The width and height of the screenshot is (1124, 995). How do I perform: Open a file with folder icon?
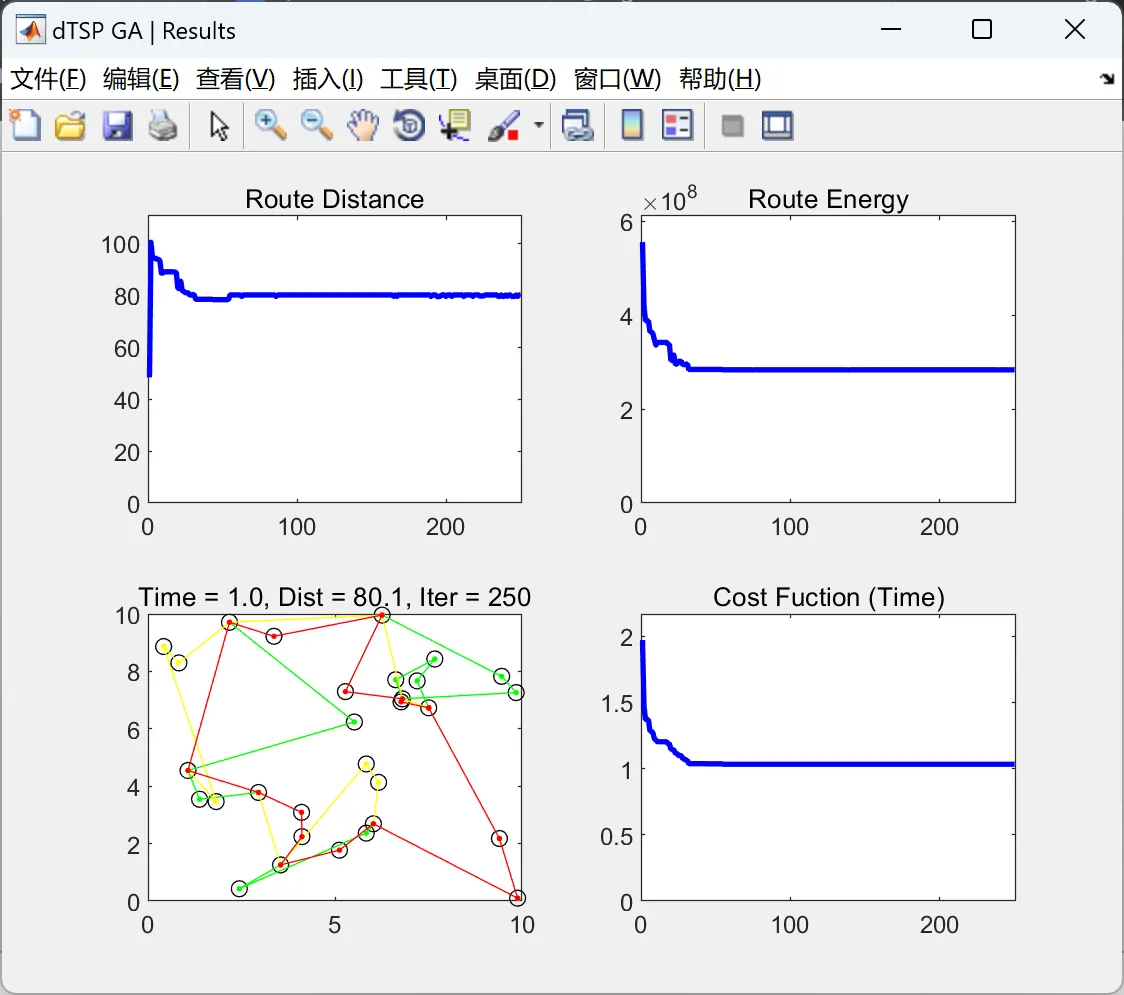pos(70,126)
